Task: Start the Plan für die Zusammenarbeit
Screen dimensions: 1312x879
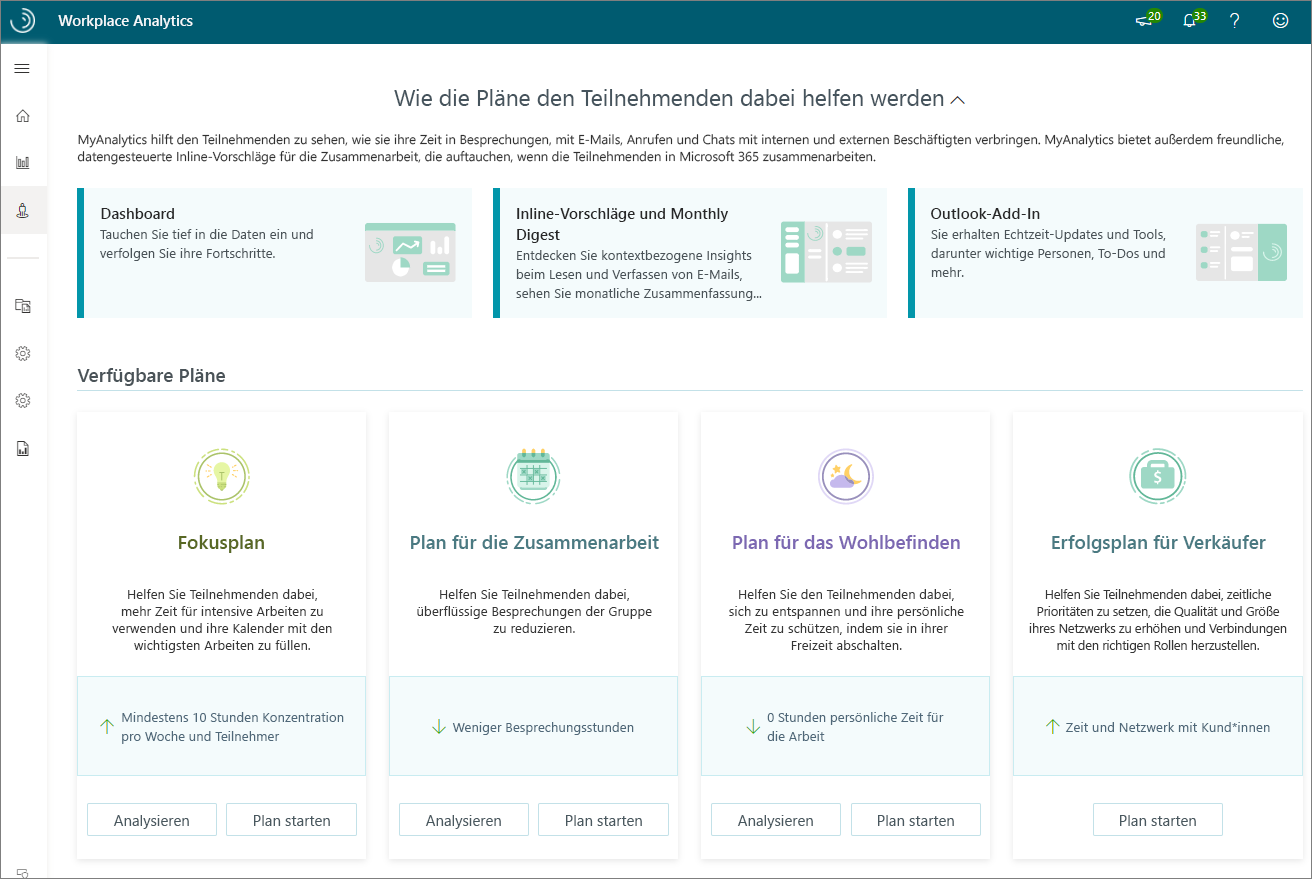Action: click(603, 820)
